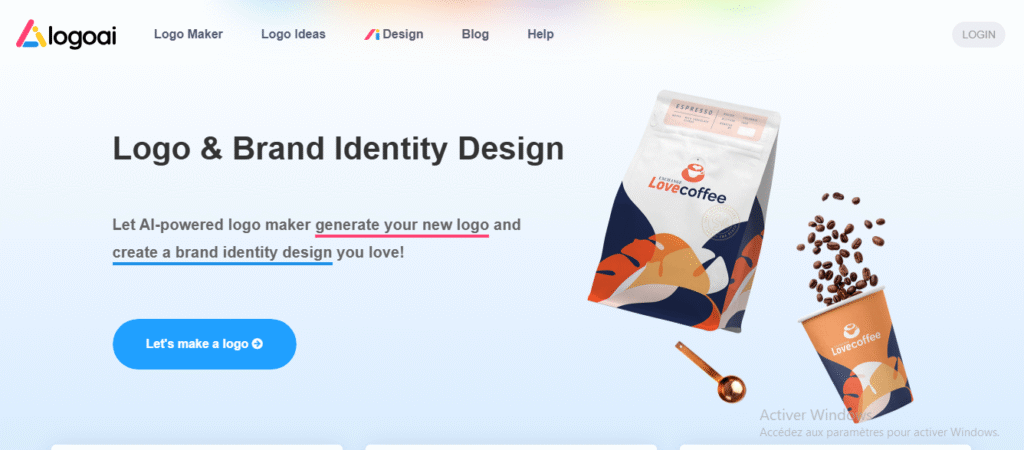Click the "Logo & Brand Identity Design" heading
Screen dimensions: 1024x450
338,148
